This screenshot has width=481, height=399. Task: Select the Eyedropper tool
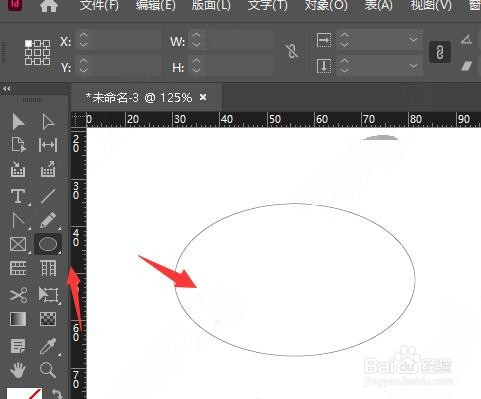[48, 346]
